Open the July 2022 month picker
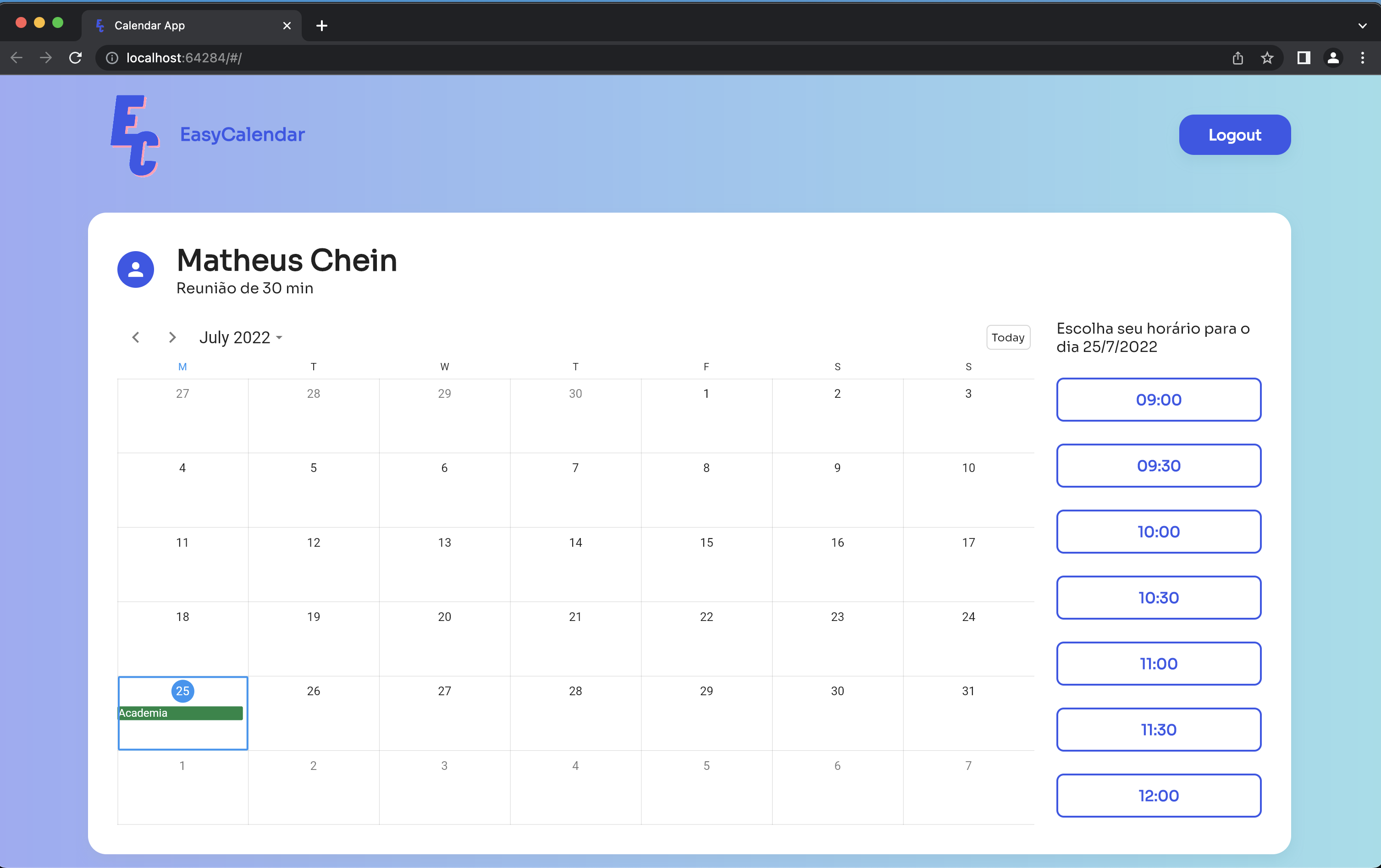This screenshot has height=868, width=1381. [241, 337]
